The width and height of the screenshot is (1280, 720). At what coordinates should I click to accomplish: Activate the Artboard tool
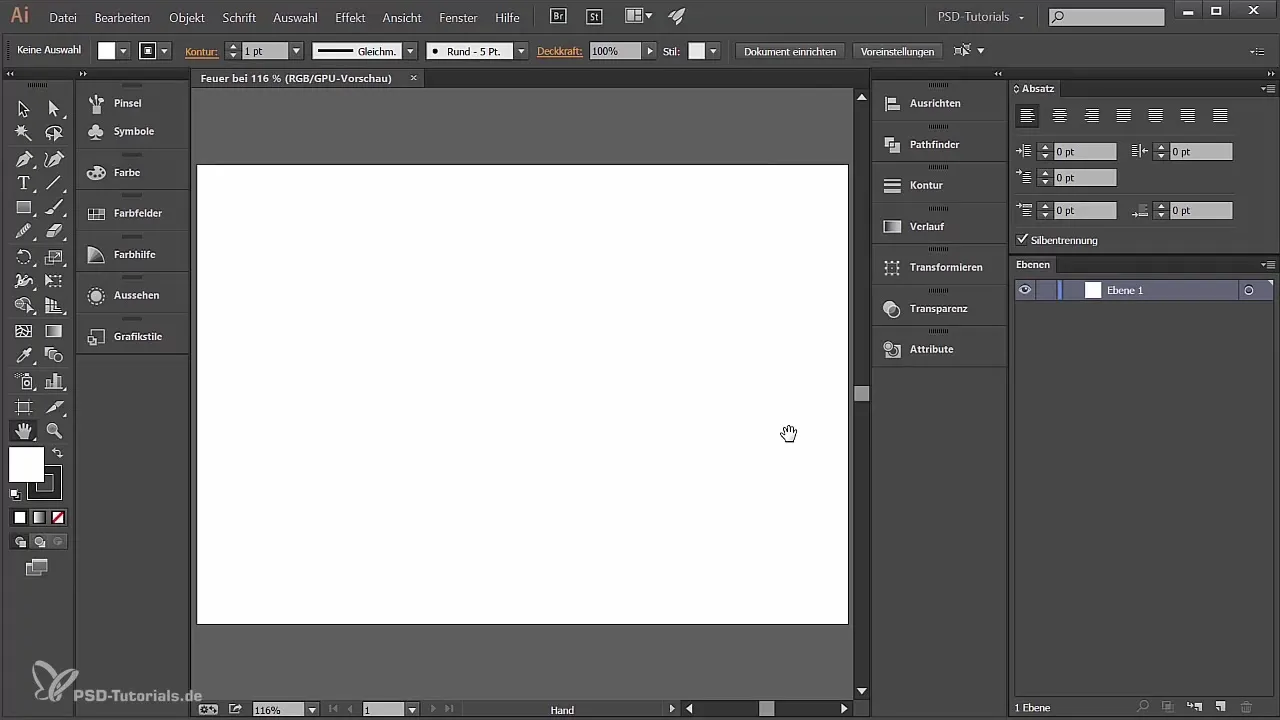tap(24, 407)
